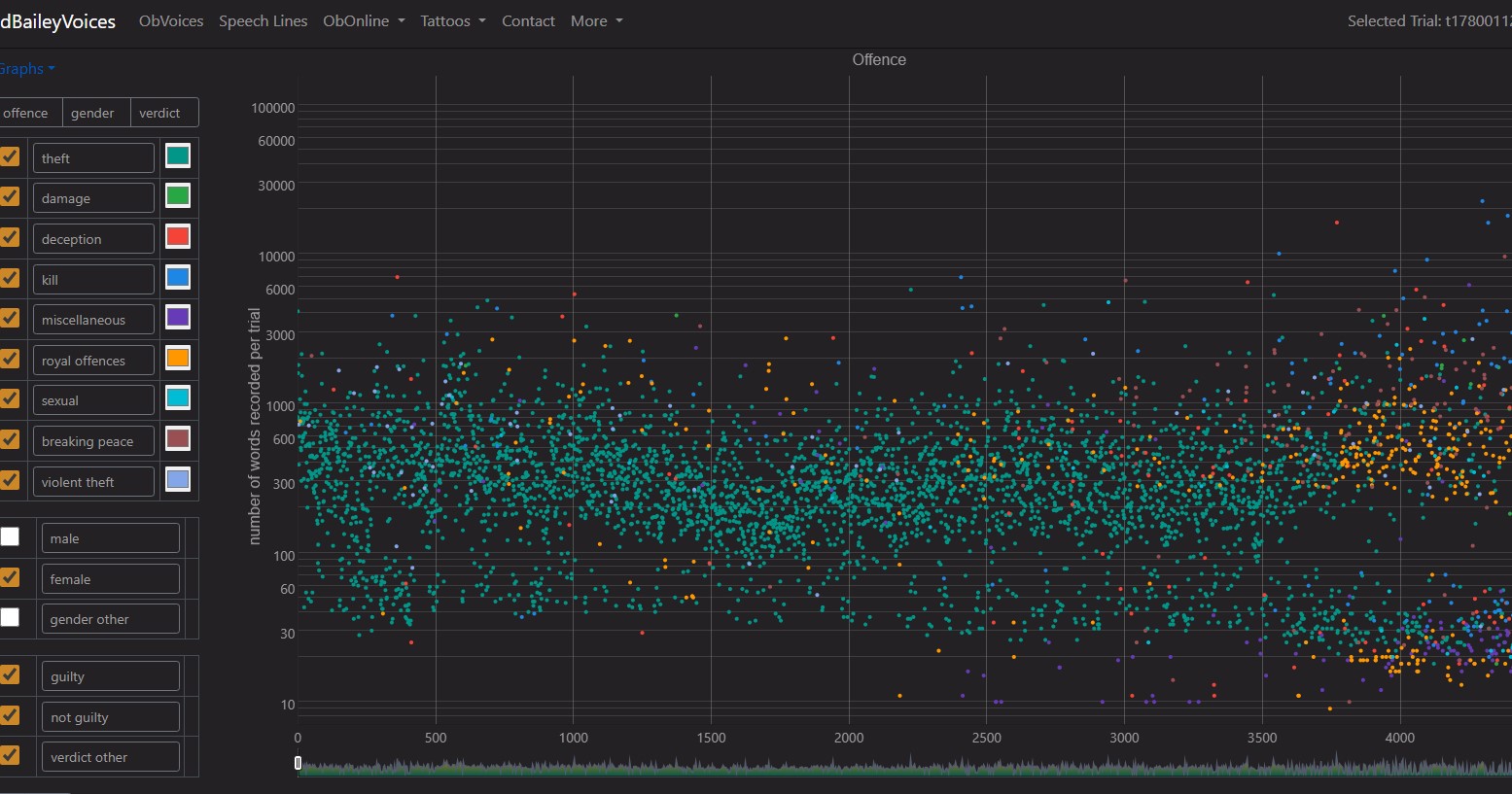Select the cyan sexual color swatch
Image resolution: width=1512 pixels, height=794 pixels.
177,397
